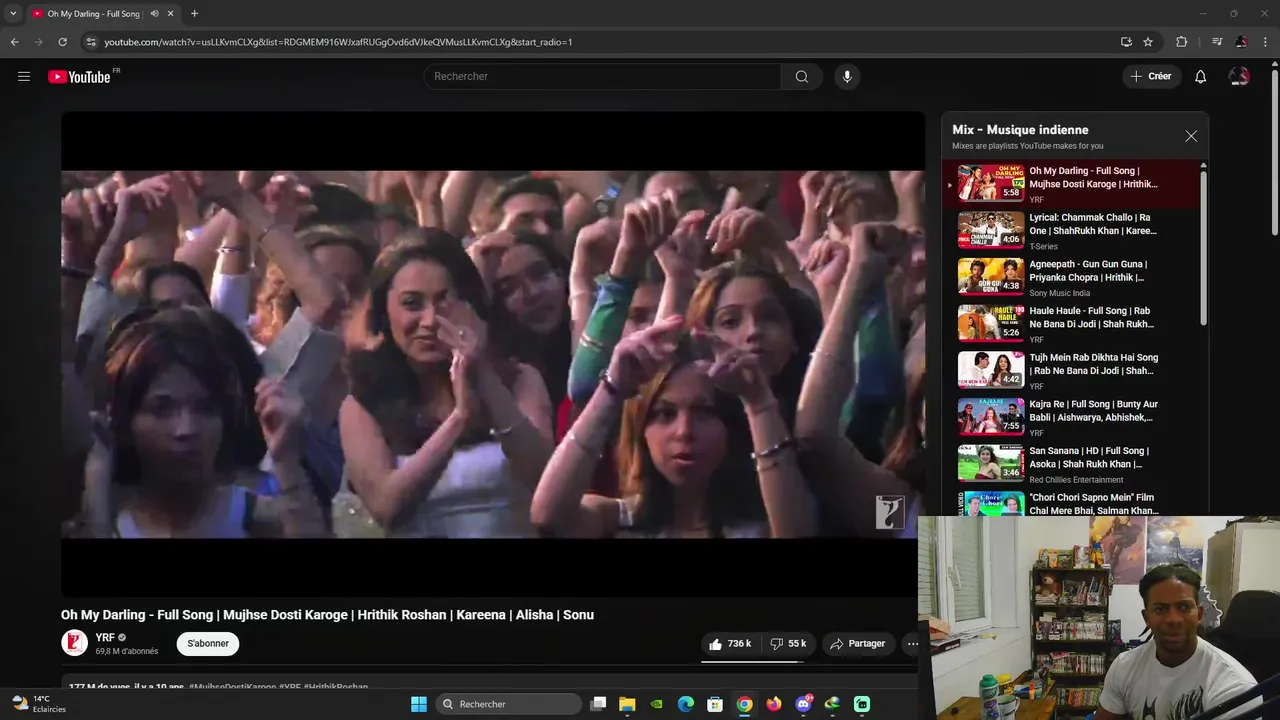Click the Oh My Darling video title
Viewport: 1280px width, 720px height.
pos(327,615)
